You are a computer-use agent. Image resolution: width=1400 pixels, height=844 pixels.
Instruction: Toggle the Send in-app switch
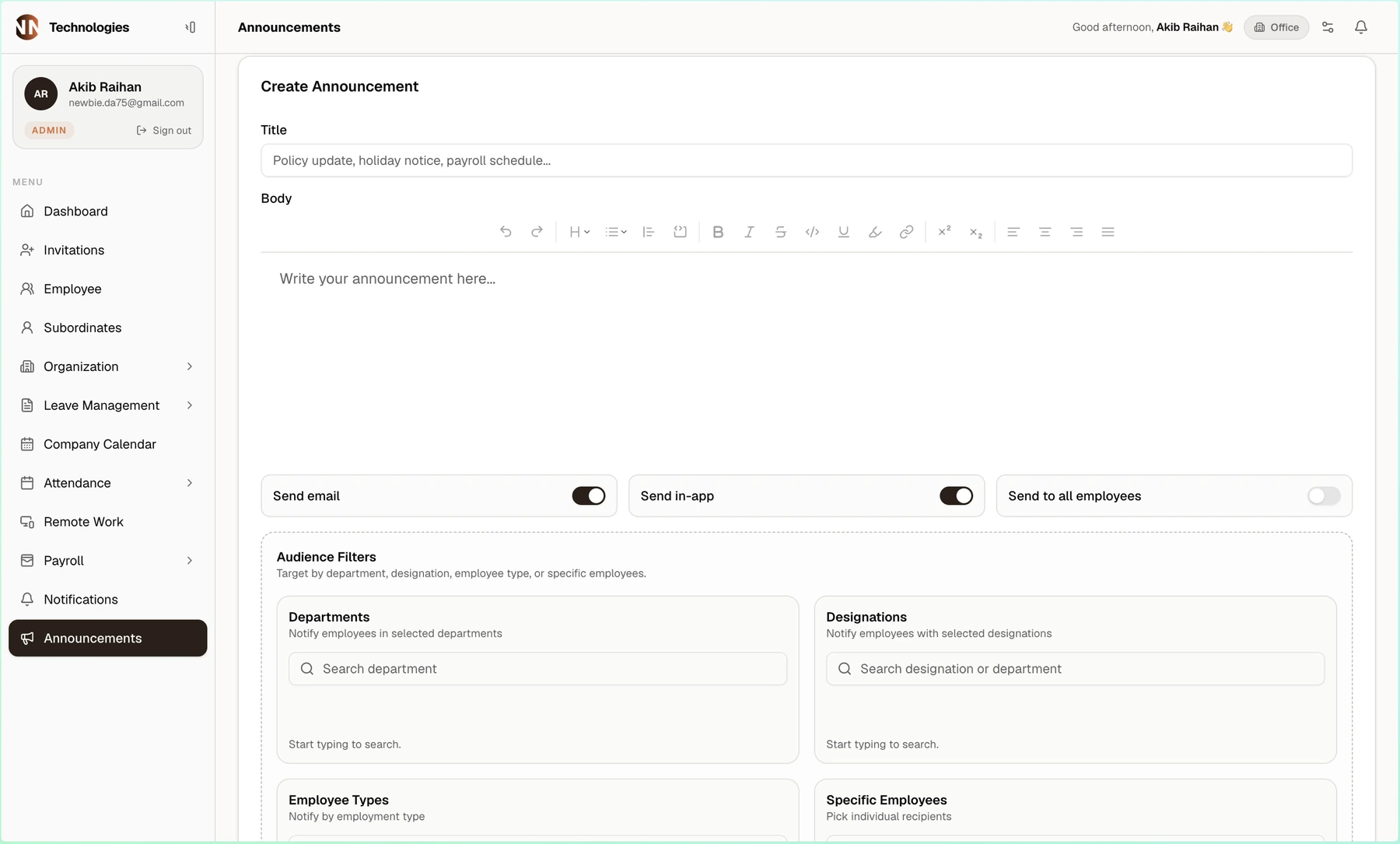coord(956,496)
